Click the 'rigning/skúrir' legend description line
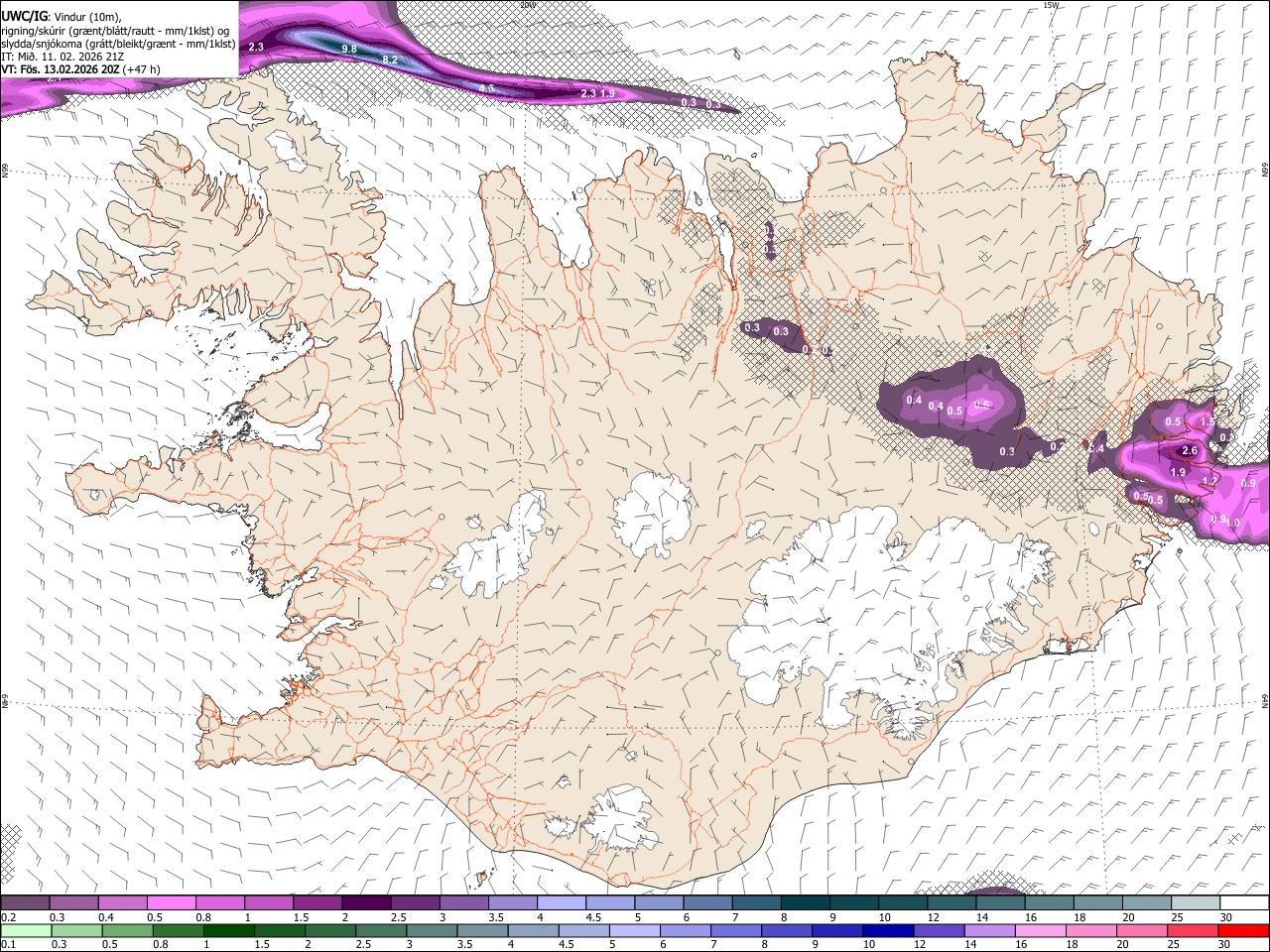This screenshot has width=1270, height=952. [116, 30]
